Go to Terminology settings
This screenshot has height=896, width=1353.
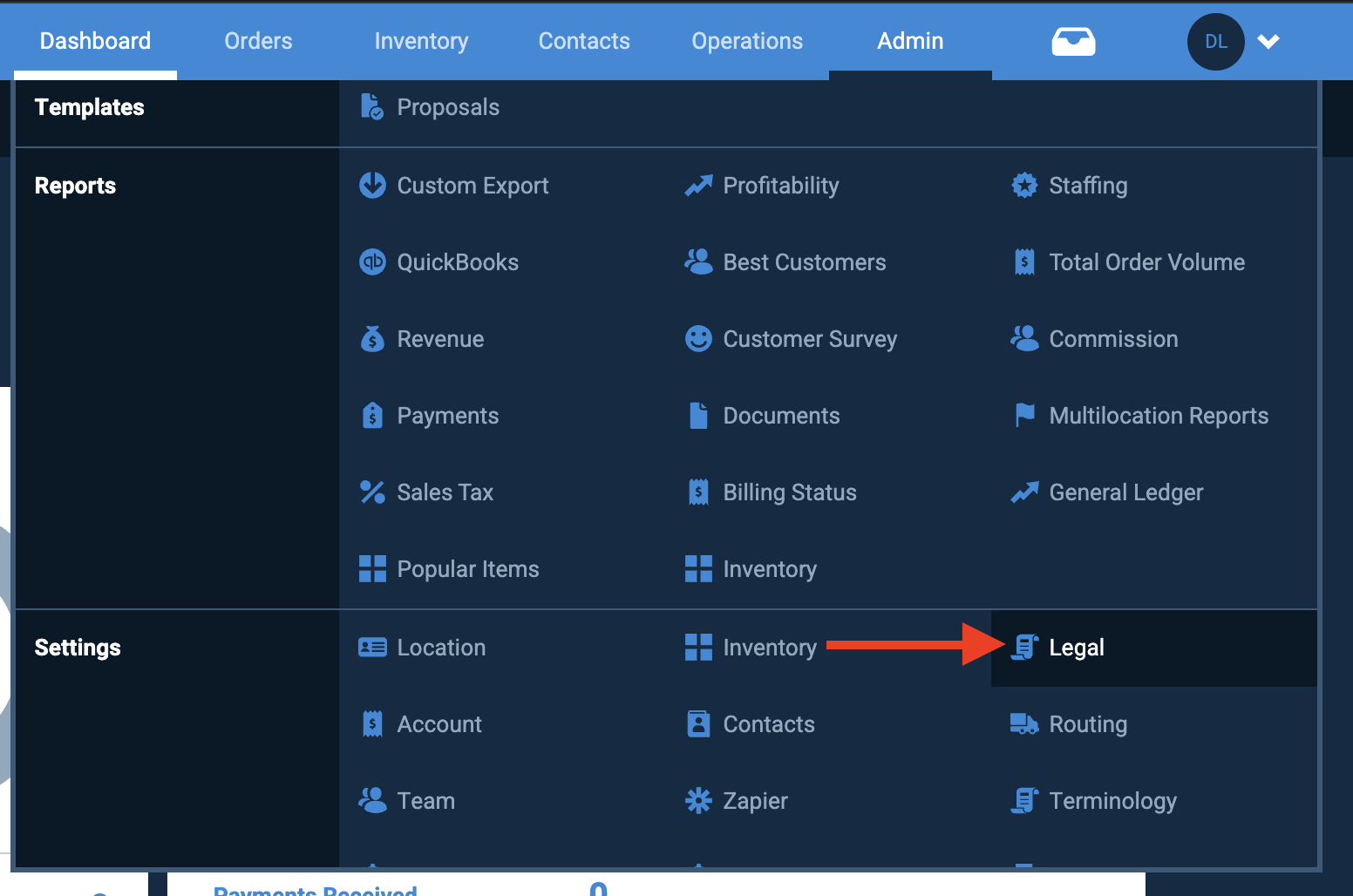click(1112, 801)
